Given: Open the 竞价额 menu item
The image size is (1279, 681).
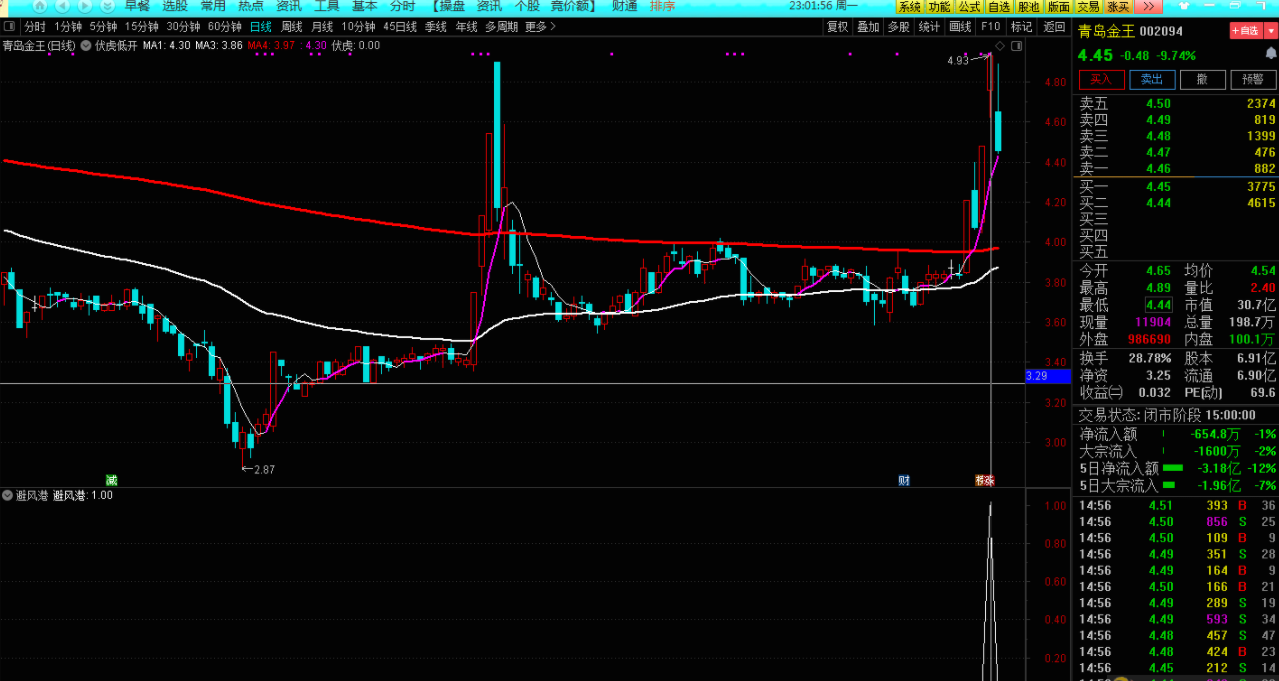Looking at the screenshot, I should [571, 6].
